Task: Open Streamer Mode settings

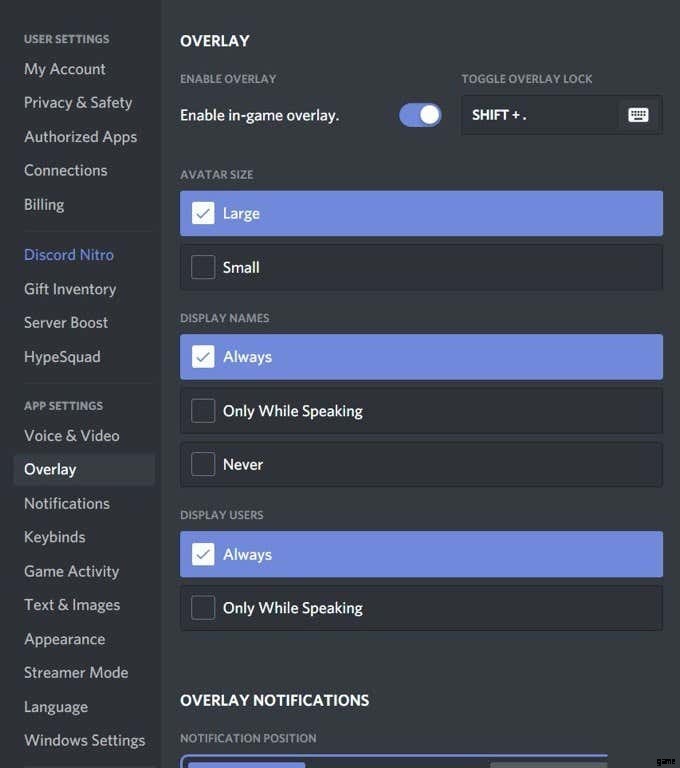Action: 76,673
